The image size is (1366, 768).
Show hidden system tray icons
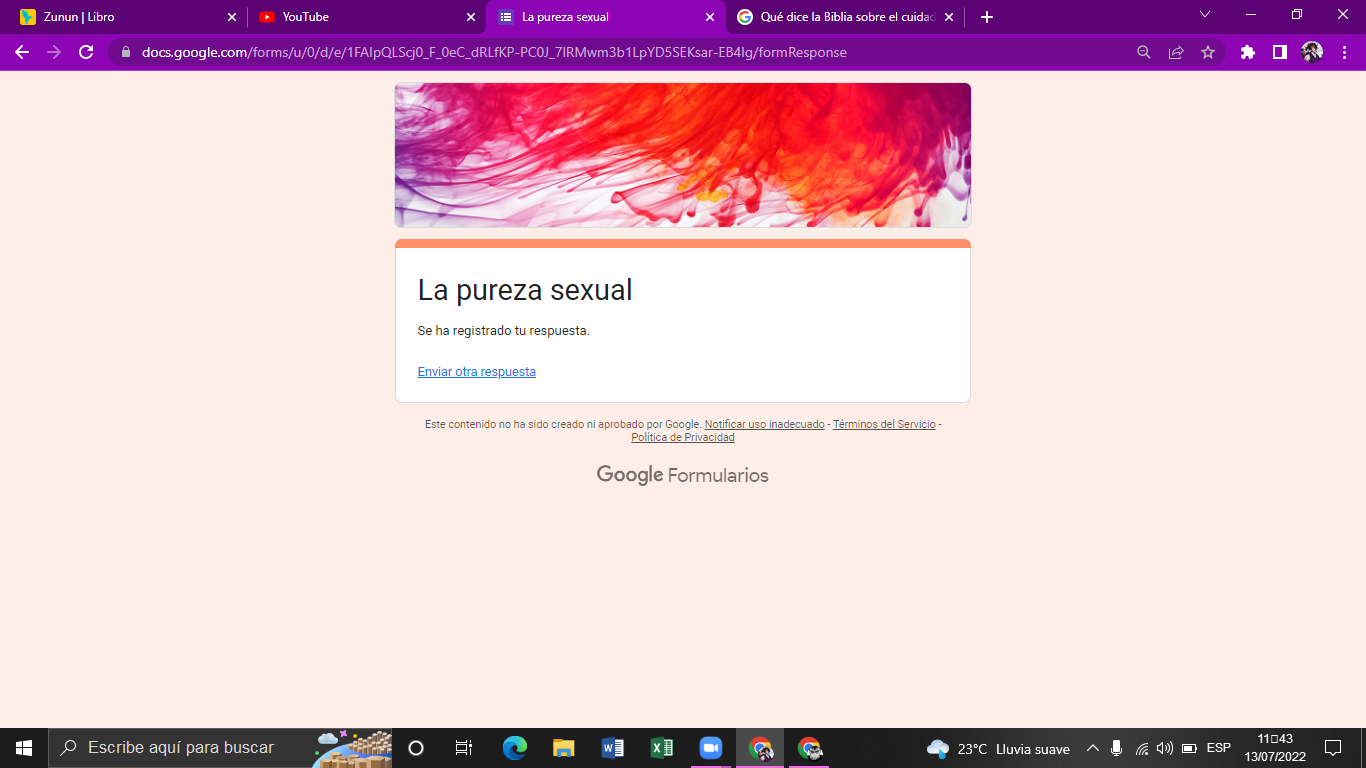(1092, 748)
